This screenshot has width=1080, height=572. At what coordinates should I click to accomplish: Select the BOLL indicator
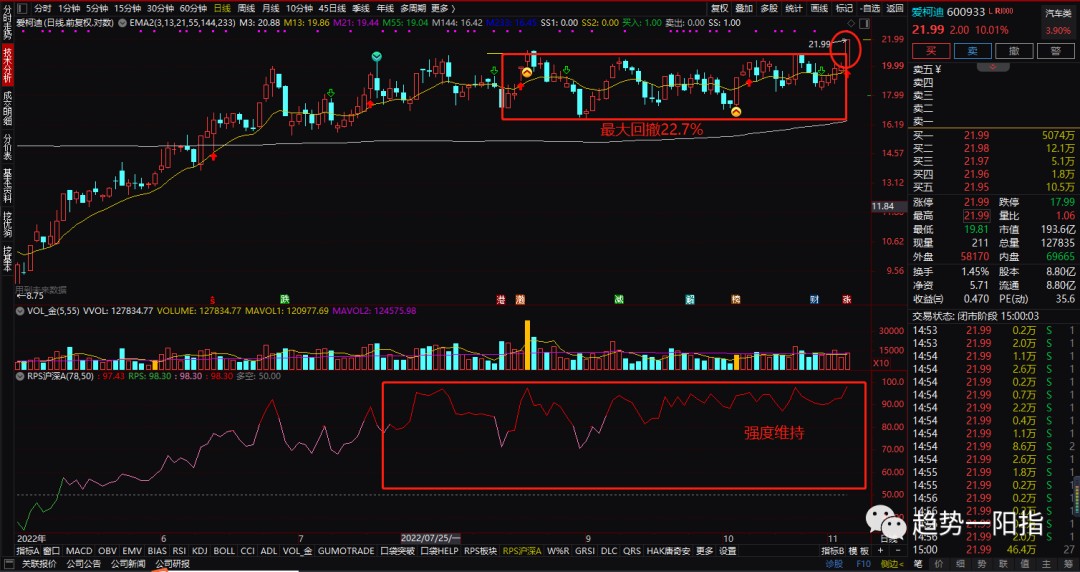(x=224, y=551)
